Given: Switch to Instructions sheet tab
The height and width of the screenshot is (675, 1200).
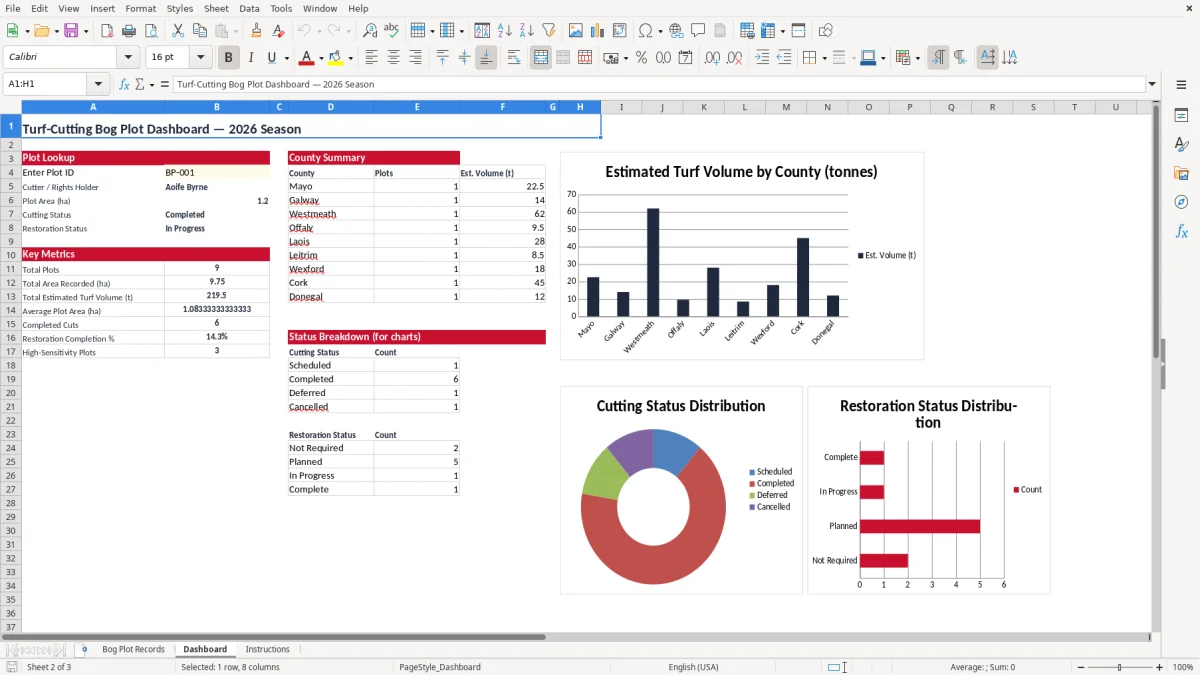Looking at the screenshot, I should tap(267, 649).
